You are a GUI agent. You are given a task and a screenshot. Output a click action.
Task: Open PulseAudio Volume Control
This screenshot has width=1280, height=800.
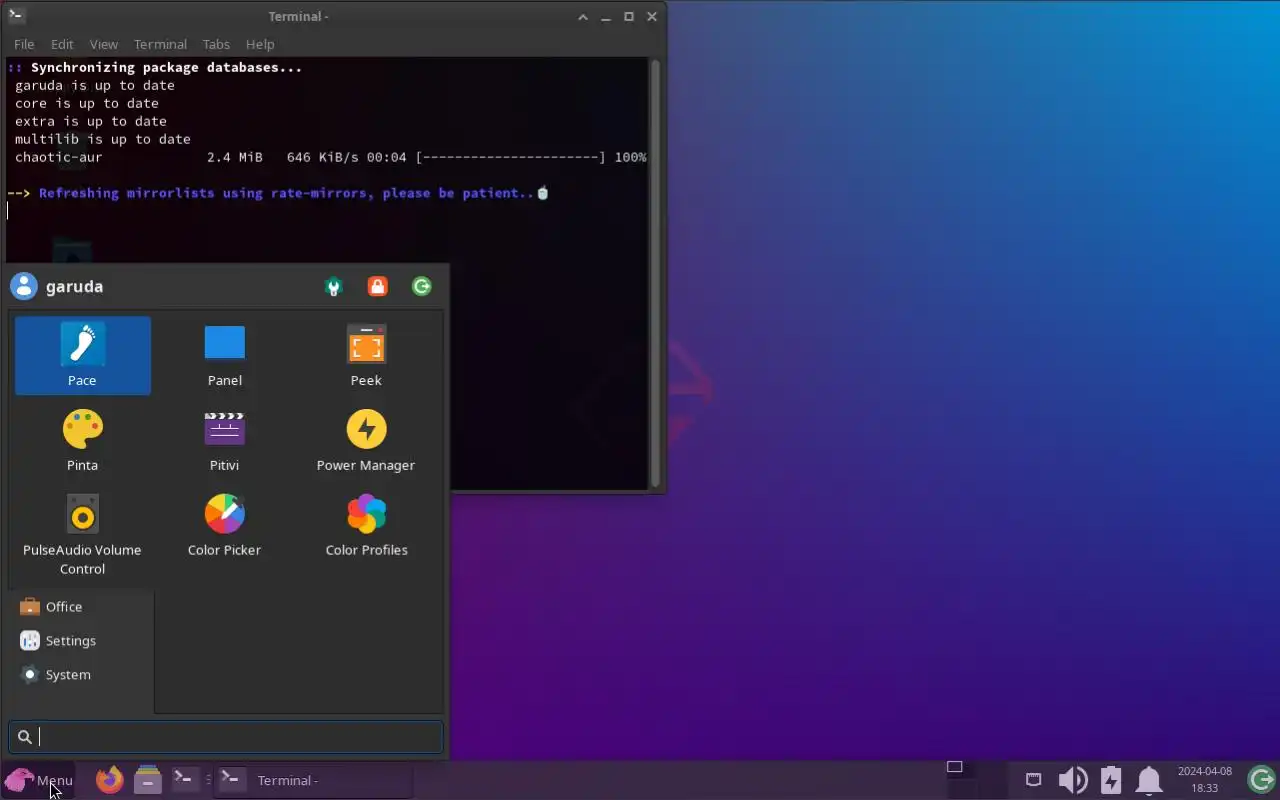(x=82, y=534)
